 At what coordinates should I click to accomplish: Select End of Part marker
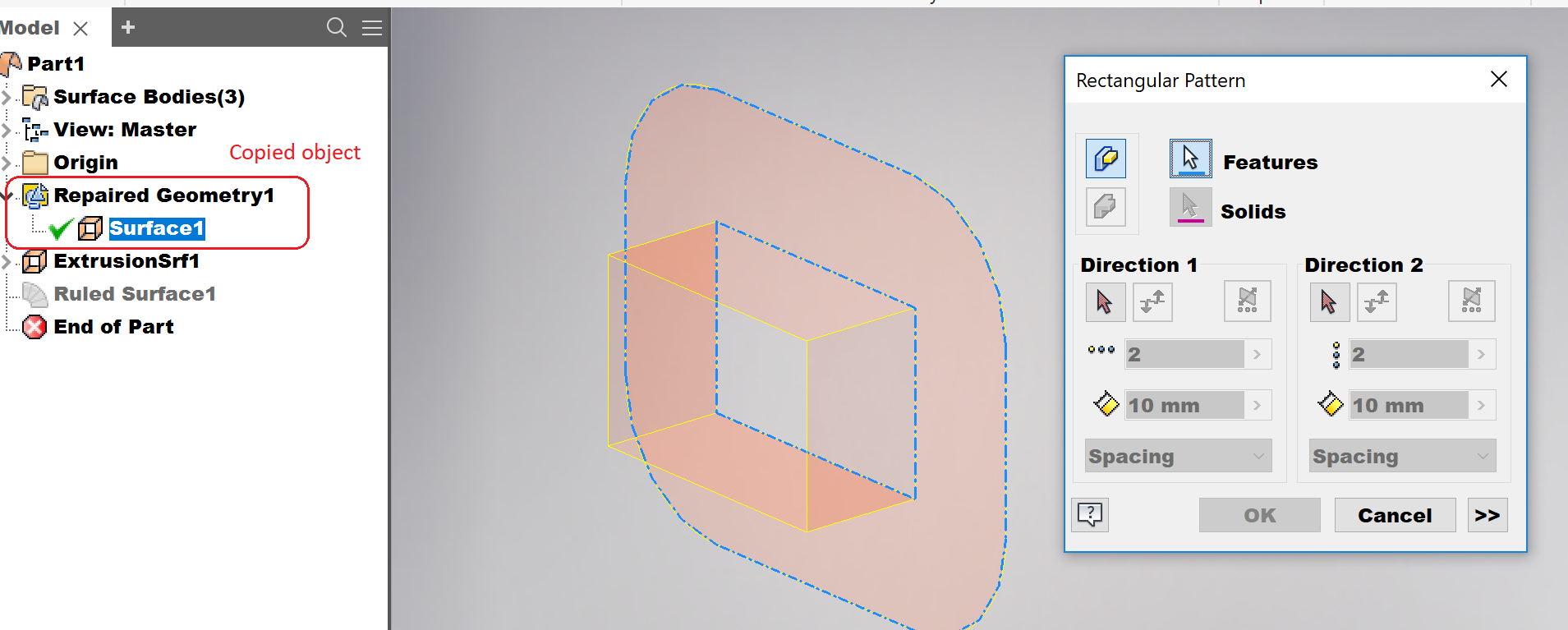(x=113, y=327)
